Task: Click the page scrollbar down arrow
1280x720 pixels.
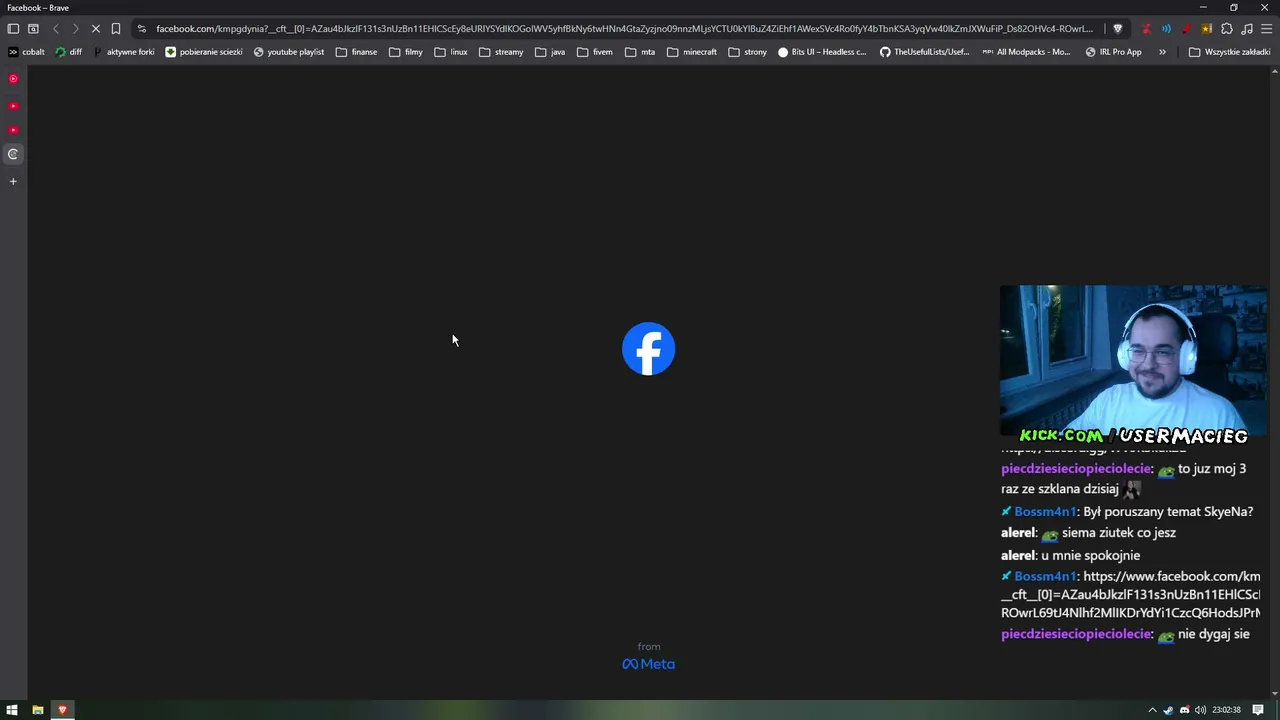Action: coord(1274,693)
